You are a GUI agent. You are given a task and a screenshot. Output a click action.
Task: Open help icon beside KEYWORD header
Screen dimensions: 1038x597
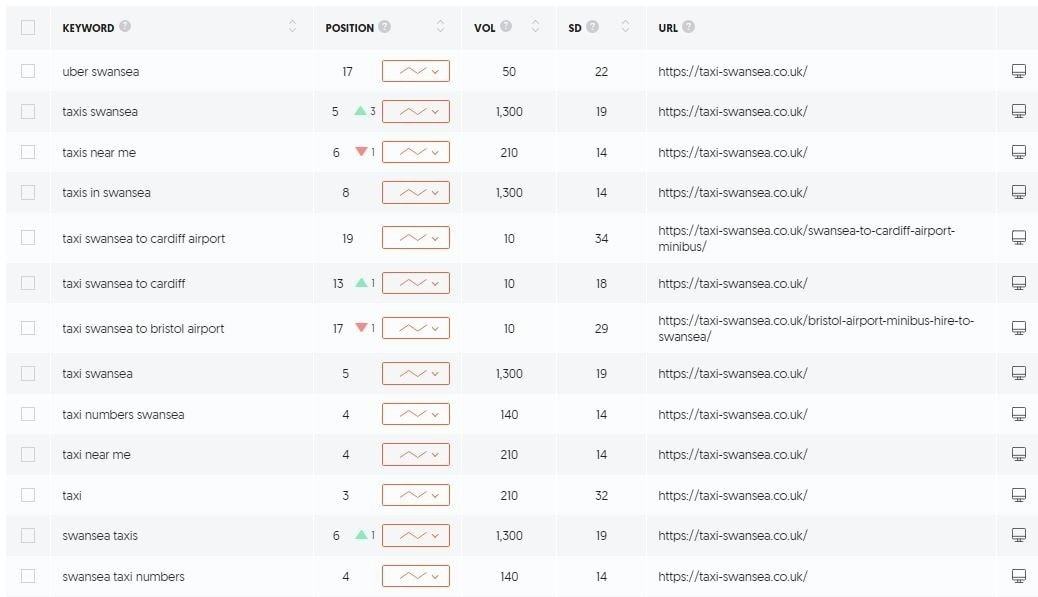(124, 26)
